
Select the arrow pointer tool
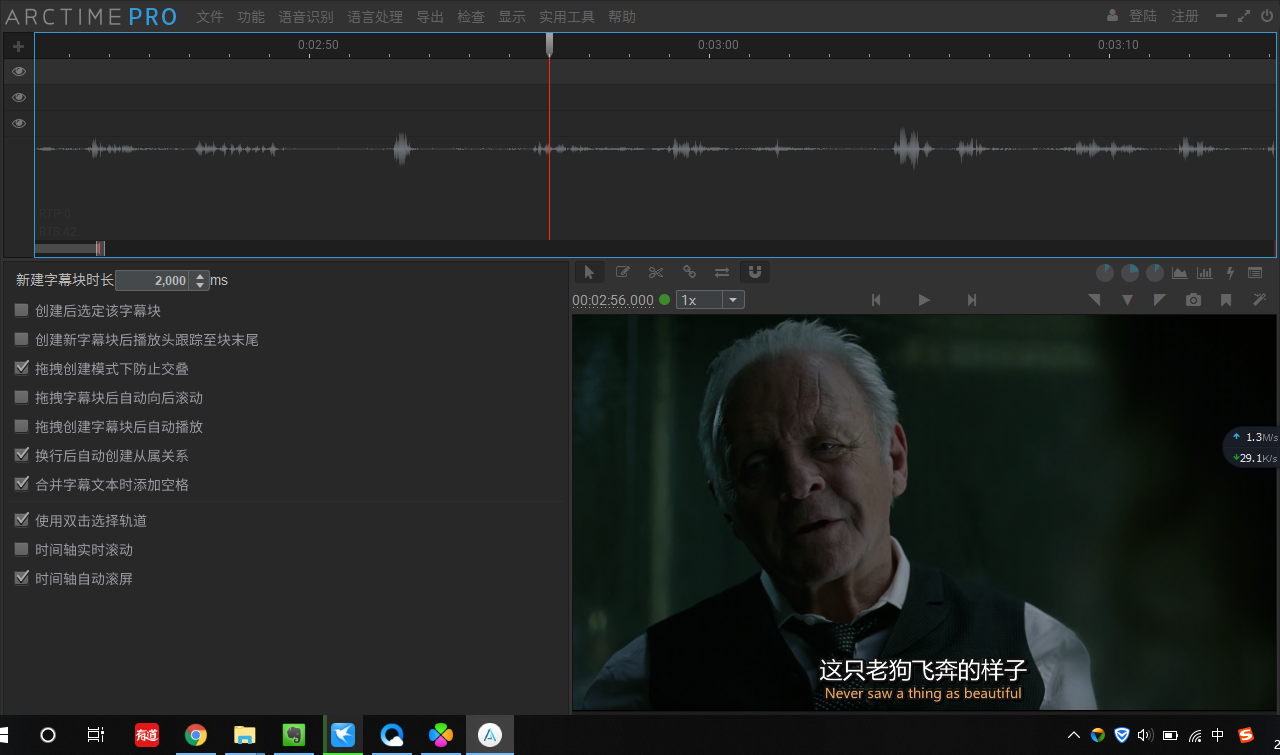click(589, 272)
